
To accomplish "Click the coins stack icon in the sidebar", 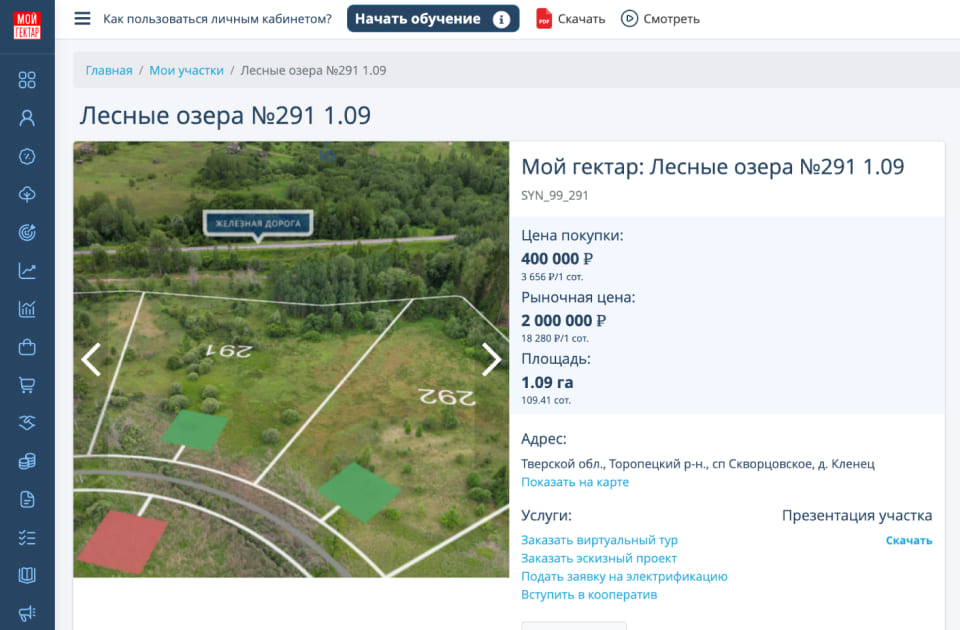I will (27, 461).
